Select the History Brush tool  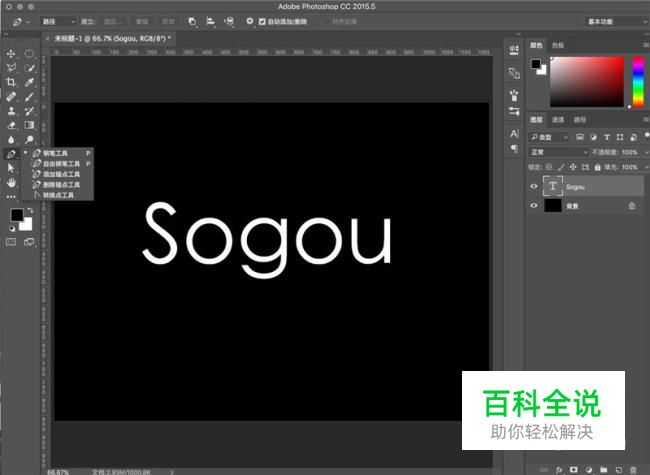point(29,111)
